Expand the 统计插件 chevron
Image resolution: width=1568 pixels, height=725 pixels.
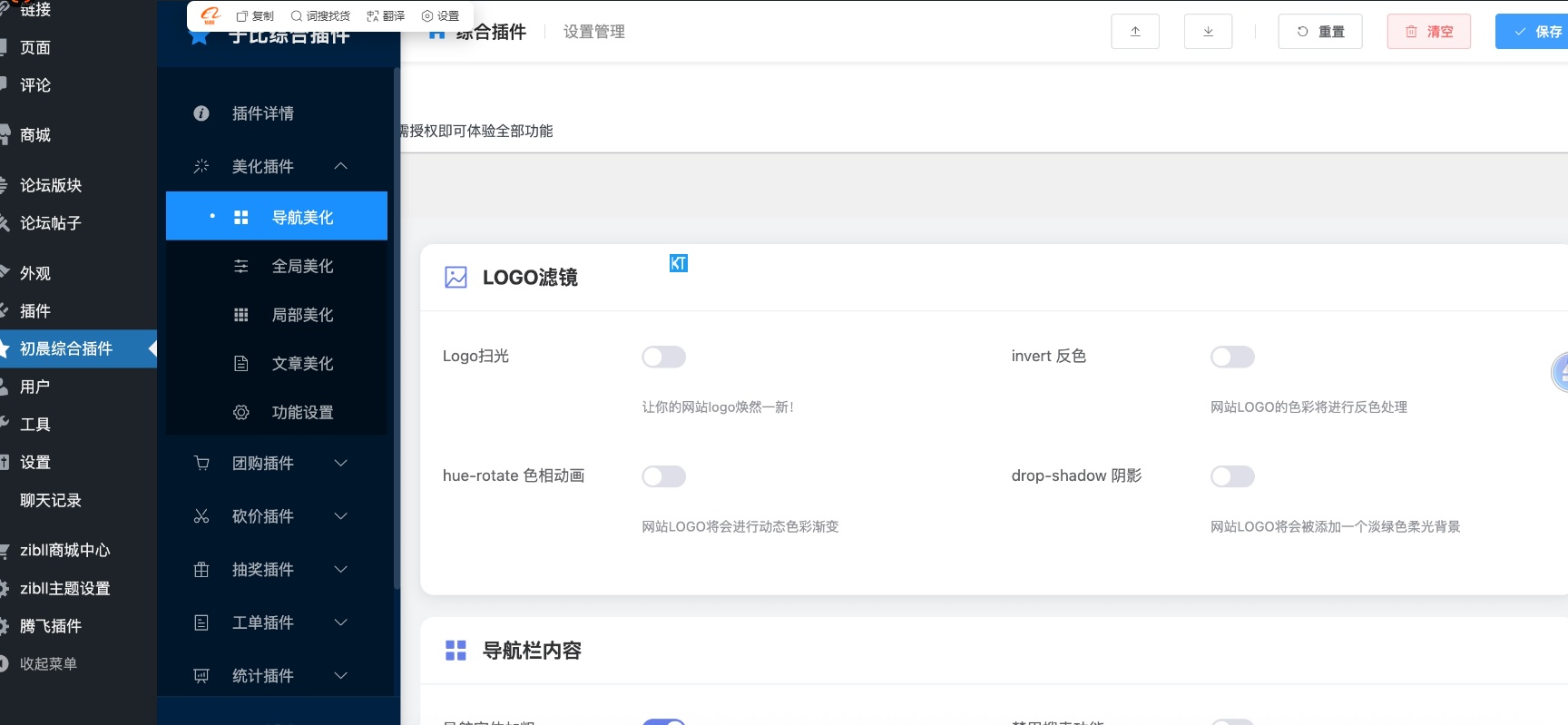[341, 676]
